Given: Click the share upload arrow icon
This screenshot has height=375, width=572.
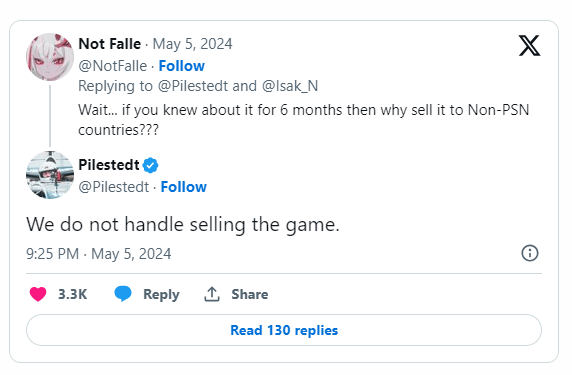Looking at the screenshot, I should (x=212, y=294).
